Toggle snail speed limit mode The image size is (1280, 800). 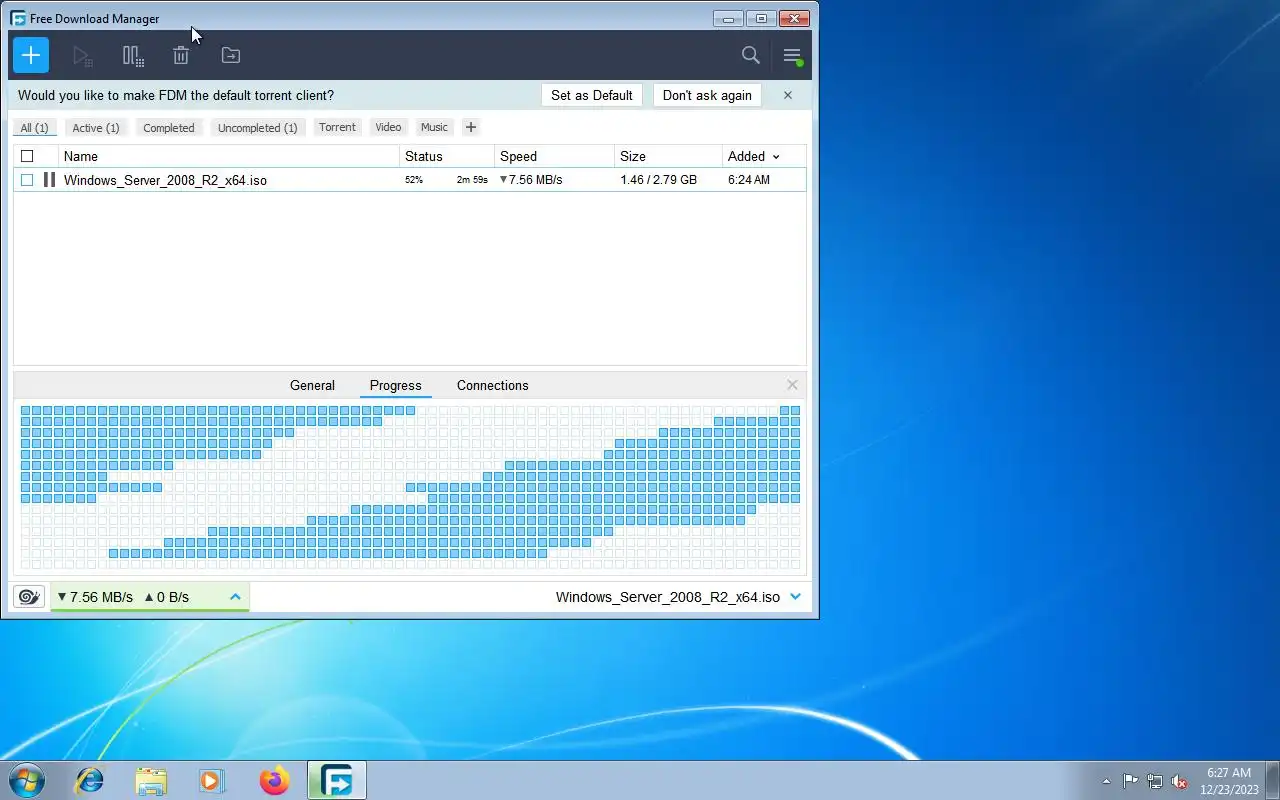[29, 597]
